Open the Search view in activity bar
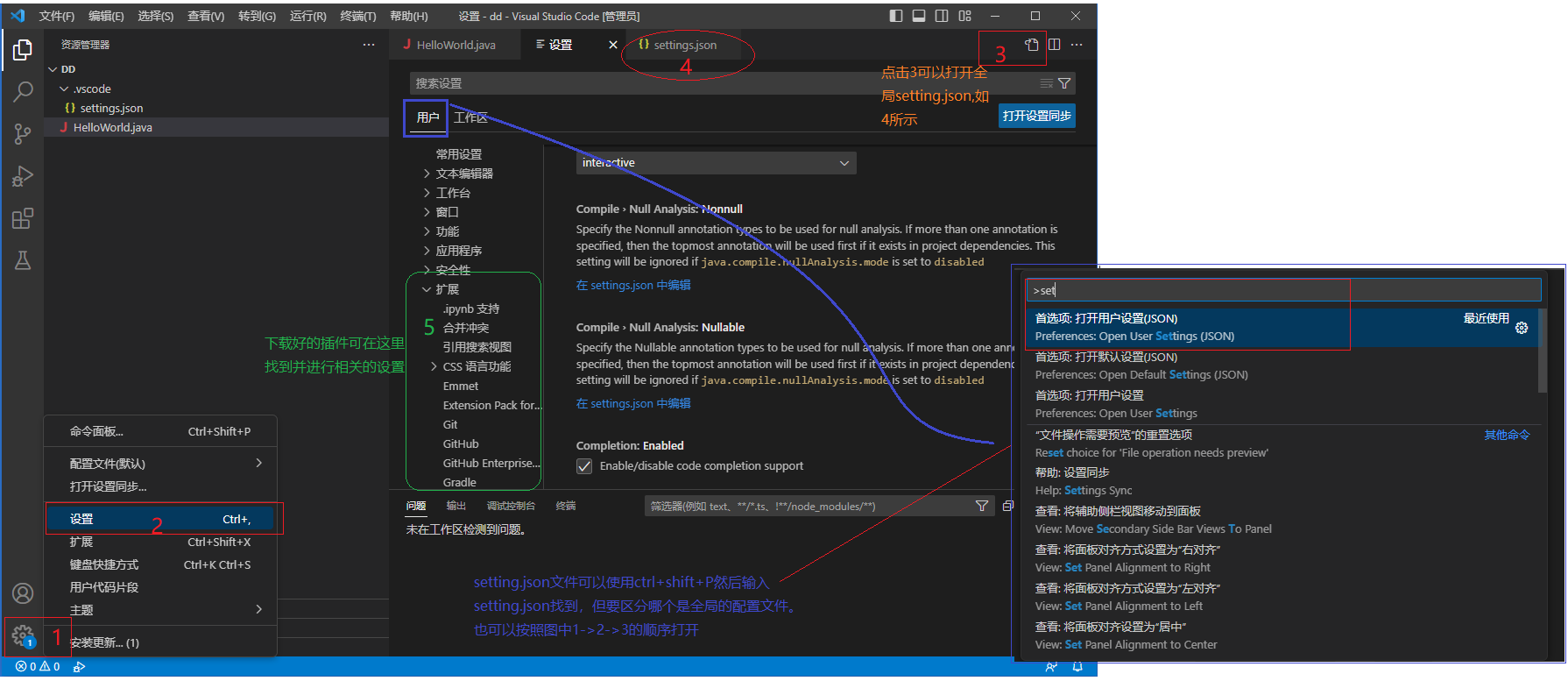Viewport: 1568px width, 681px height. point(23,91)
